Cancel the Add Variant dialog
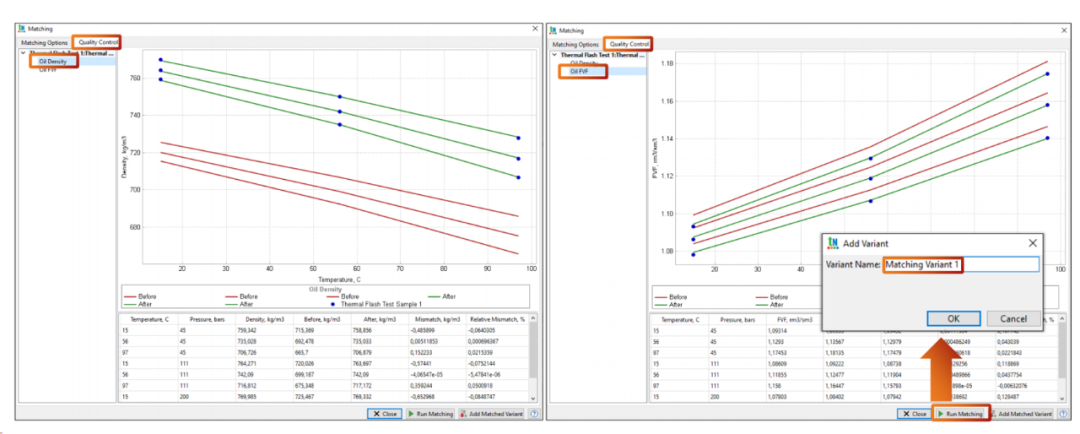Screen dimensions: 1080x434 tap(1013, 318)
